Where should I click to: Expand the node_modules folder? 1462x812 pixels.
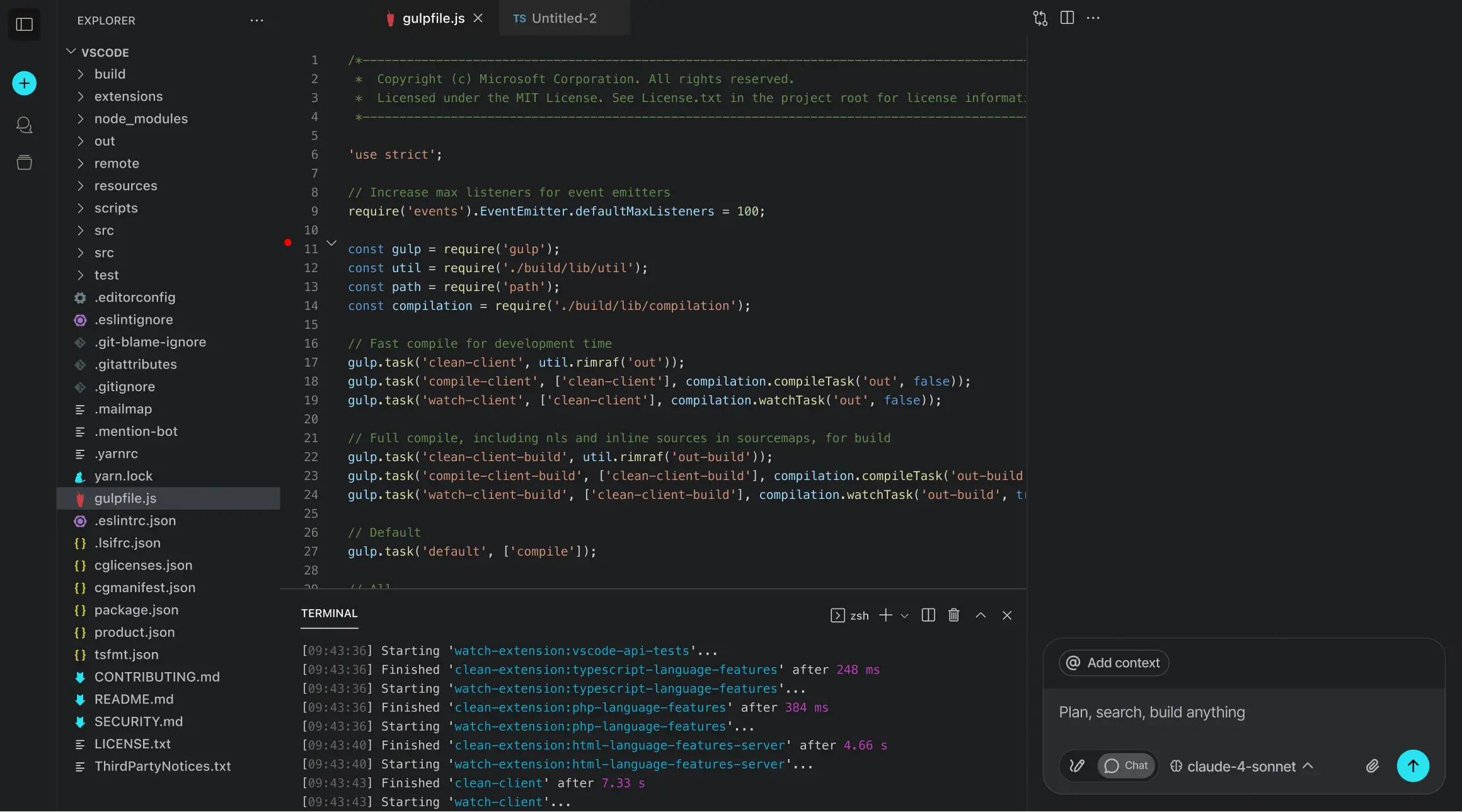click(141, 118)
